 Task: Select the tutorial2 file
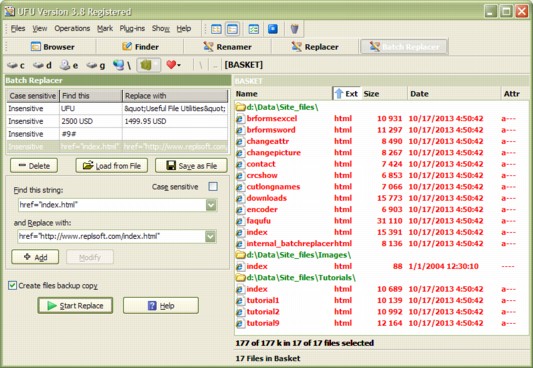[x=381, y=312]
